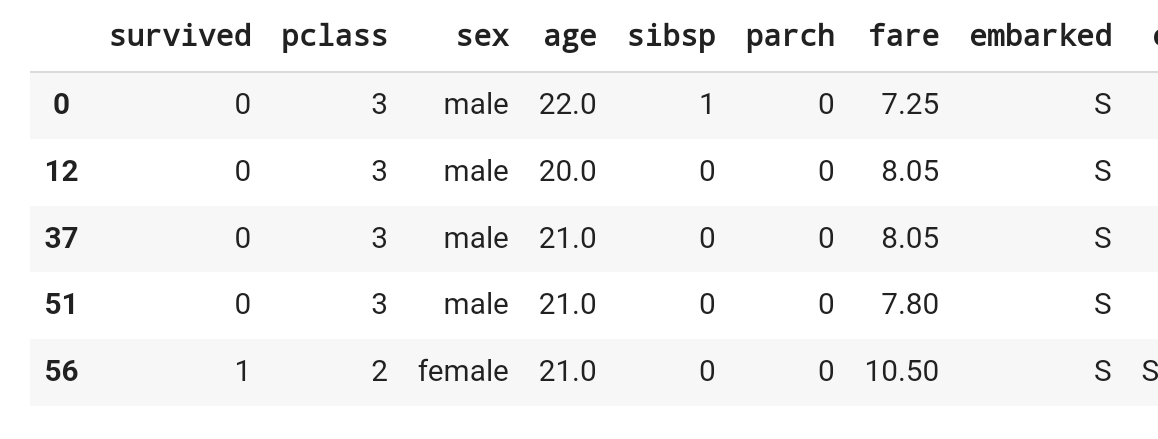Select row index 12
The image size is (1158, 439).
(x=61, y=171)
